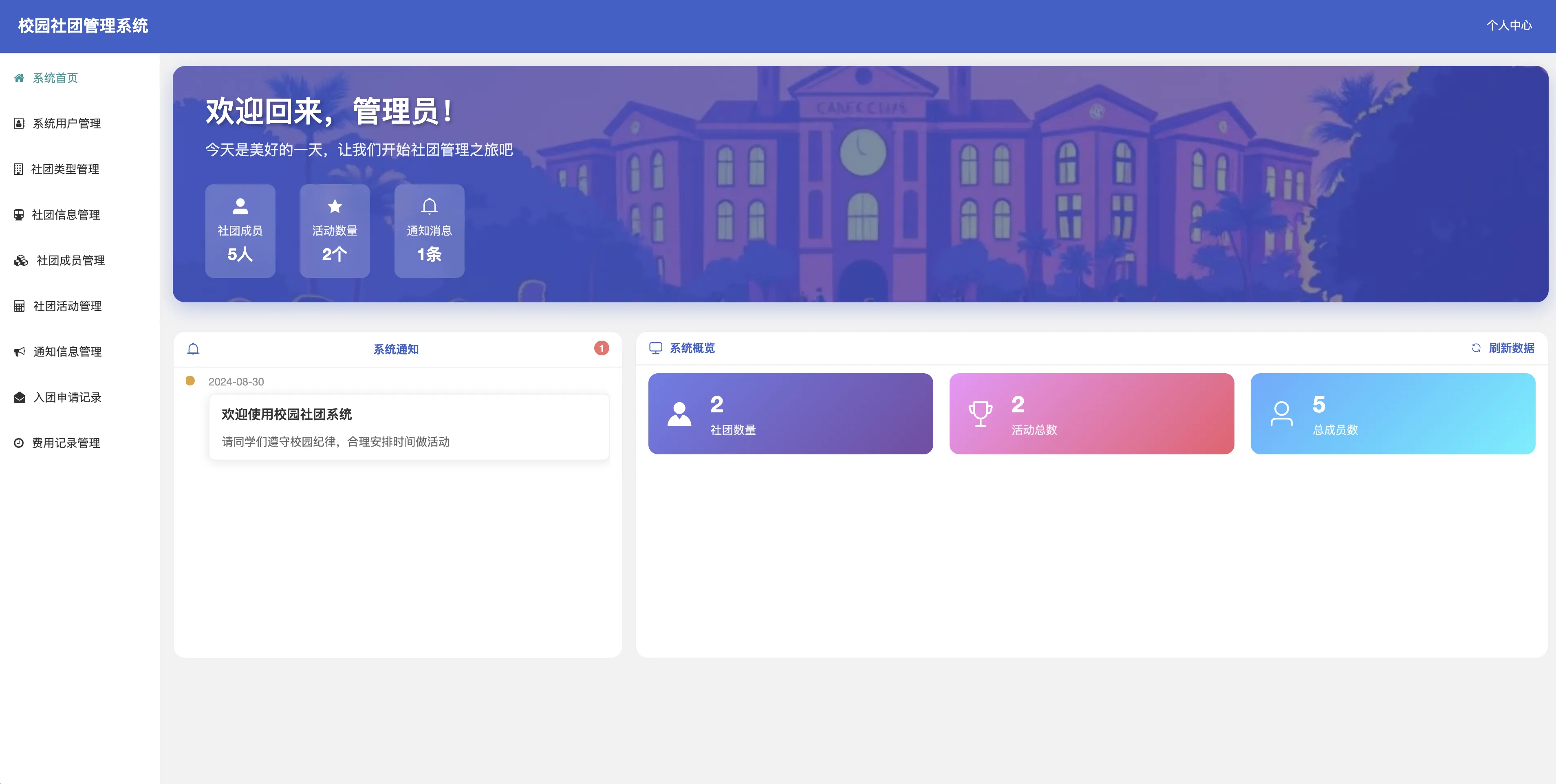Click the 活动数量 stat tile in banner
This screenshot has width=1556, height=784.
coord(335,231)
